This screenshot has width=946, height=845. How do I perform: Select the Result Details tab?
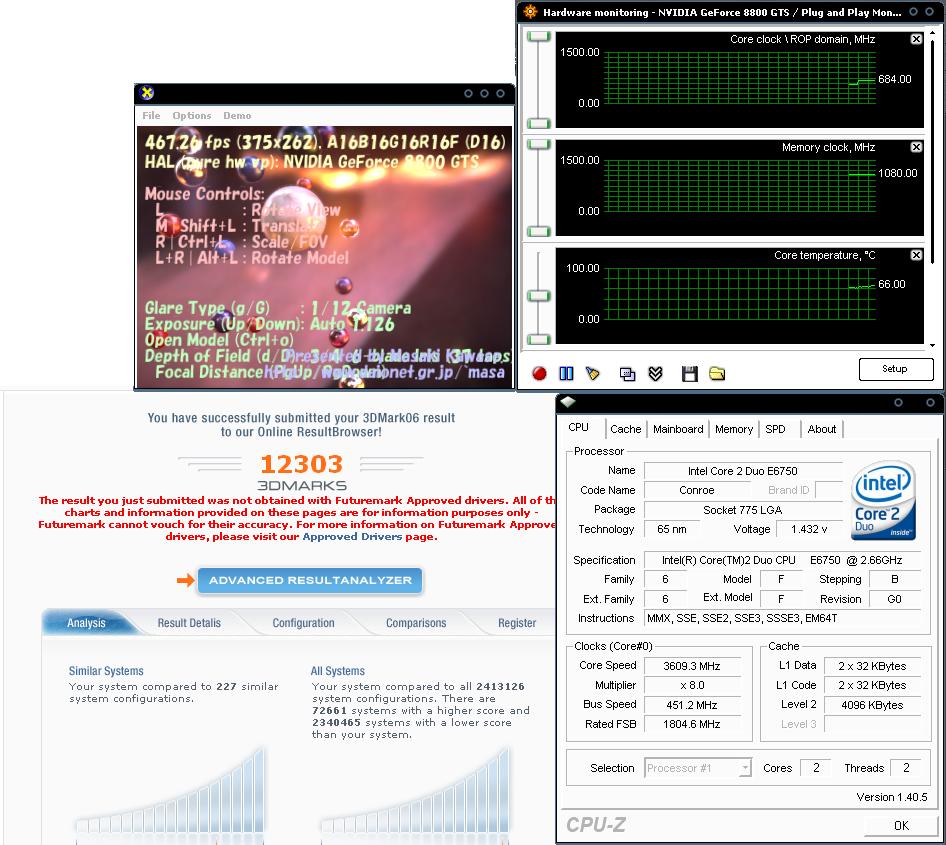189,623
